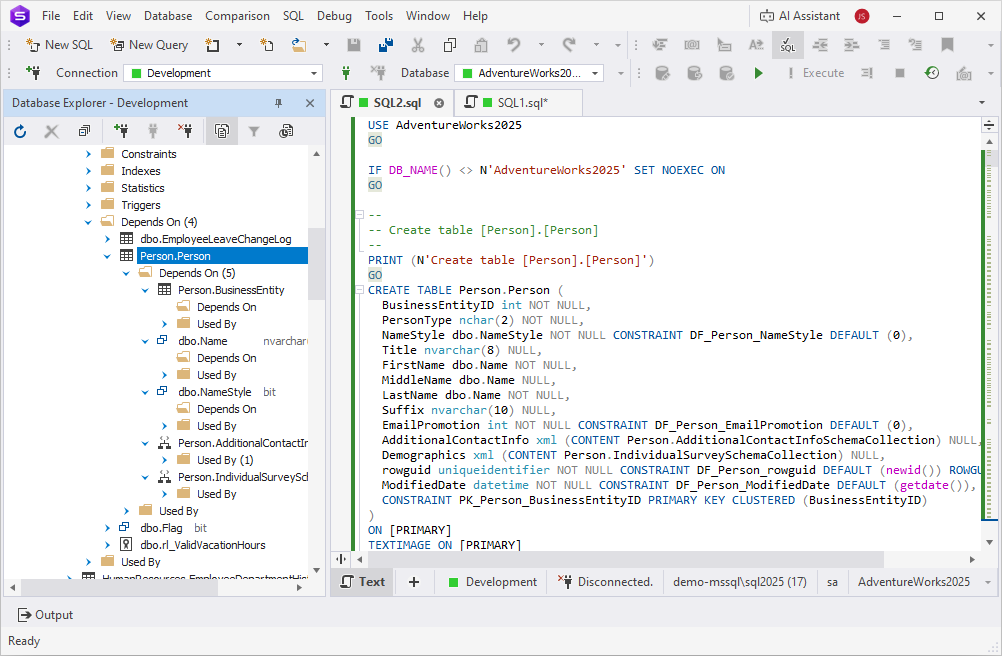Click the New SQL toolbar button
The image size is (1002, 656).
click(x=59, y=45)
